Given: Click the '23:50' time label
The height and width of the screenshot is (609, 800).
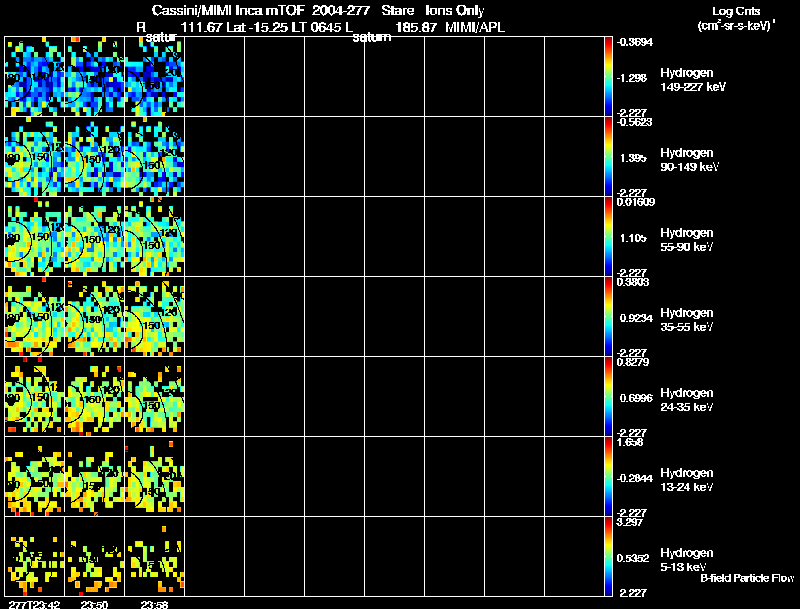Looking at the screenshot, I should tap(94, 604).
